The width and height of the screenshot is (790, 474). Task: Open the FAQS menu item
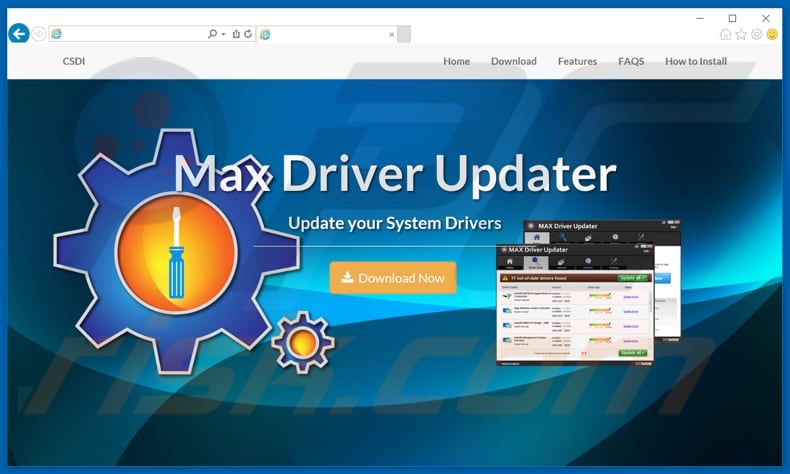[x=631, y=61]
